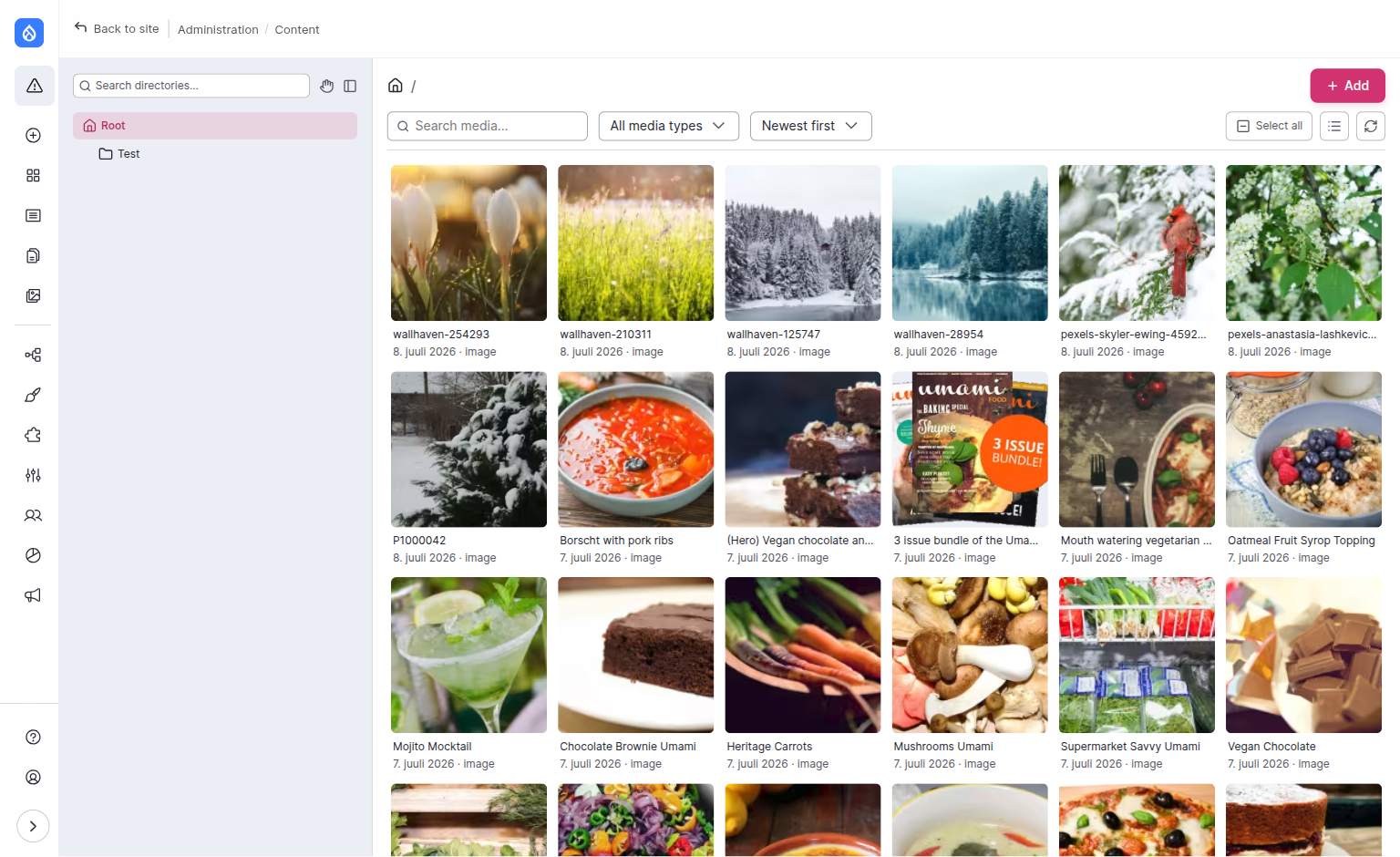Click the 'P1000042' file name text

point(419,541)
